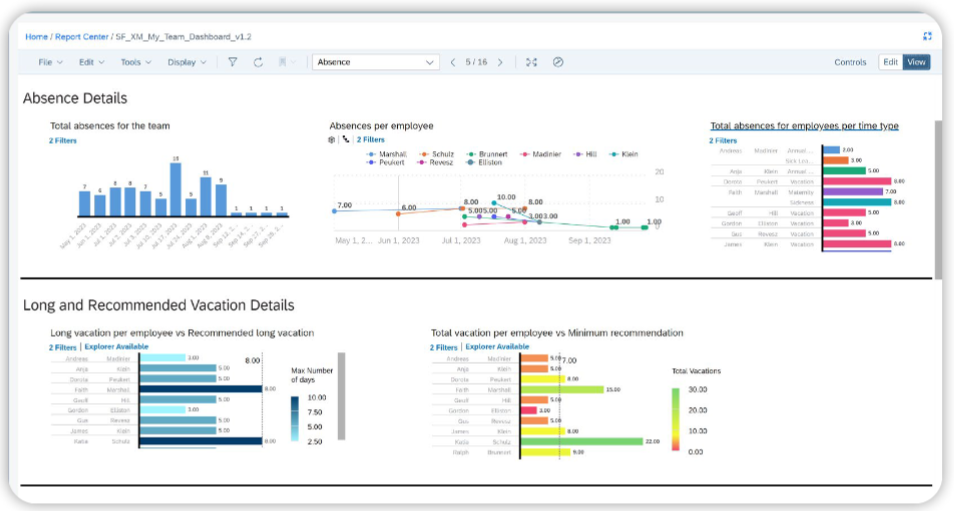Click the fullscreen icon beside page navigation
This screenshot has height=511, width=954.
click(531, 62)
